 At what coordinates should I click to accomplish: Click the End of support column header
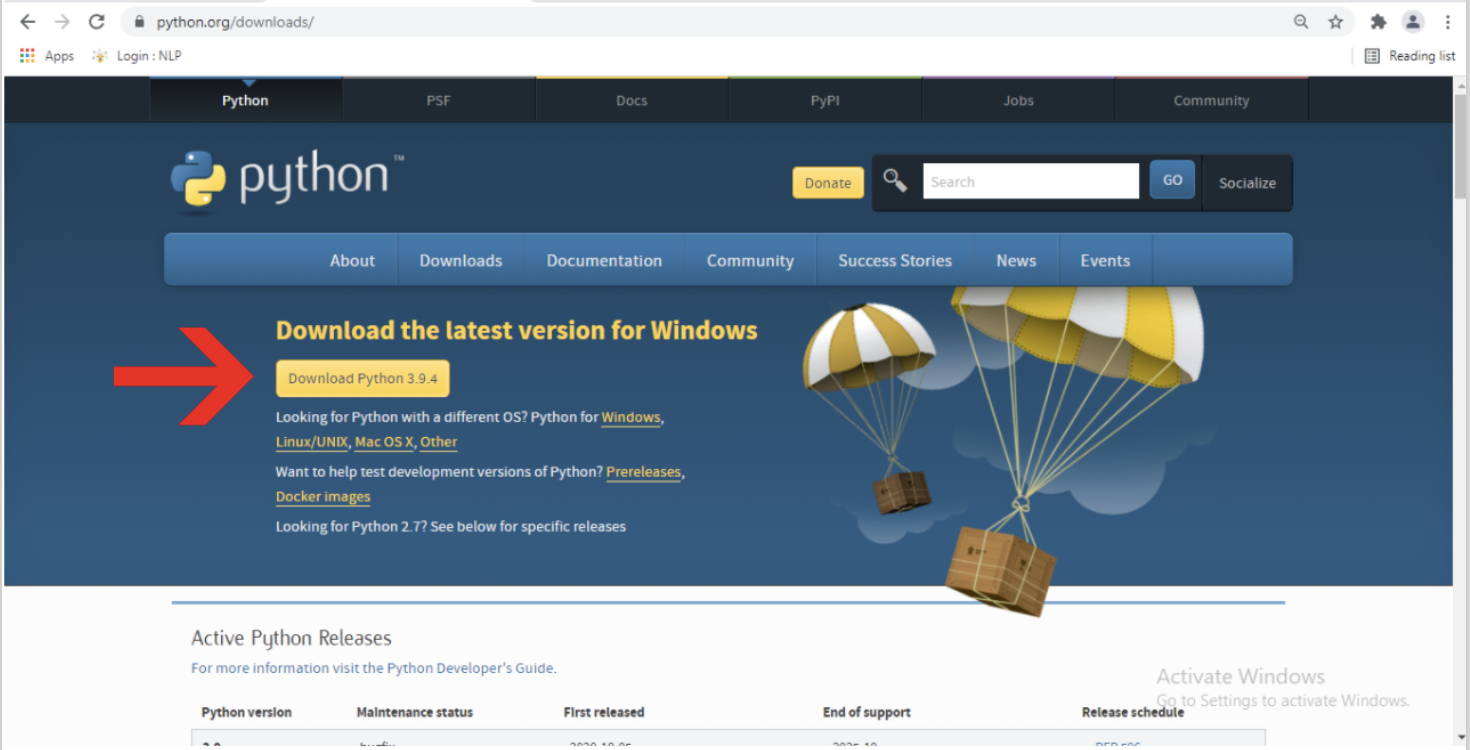(867, 713)
